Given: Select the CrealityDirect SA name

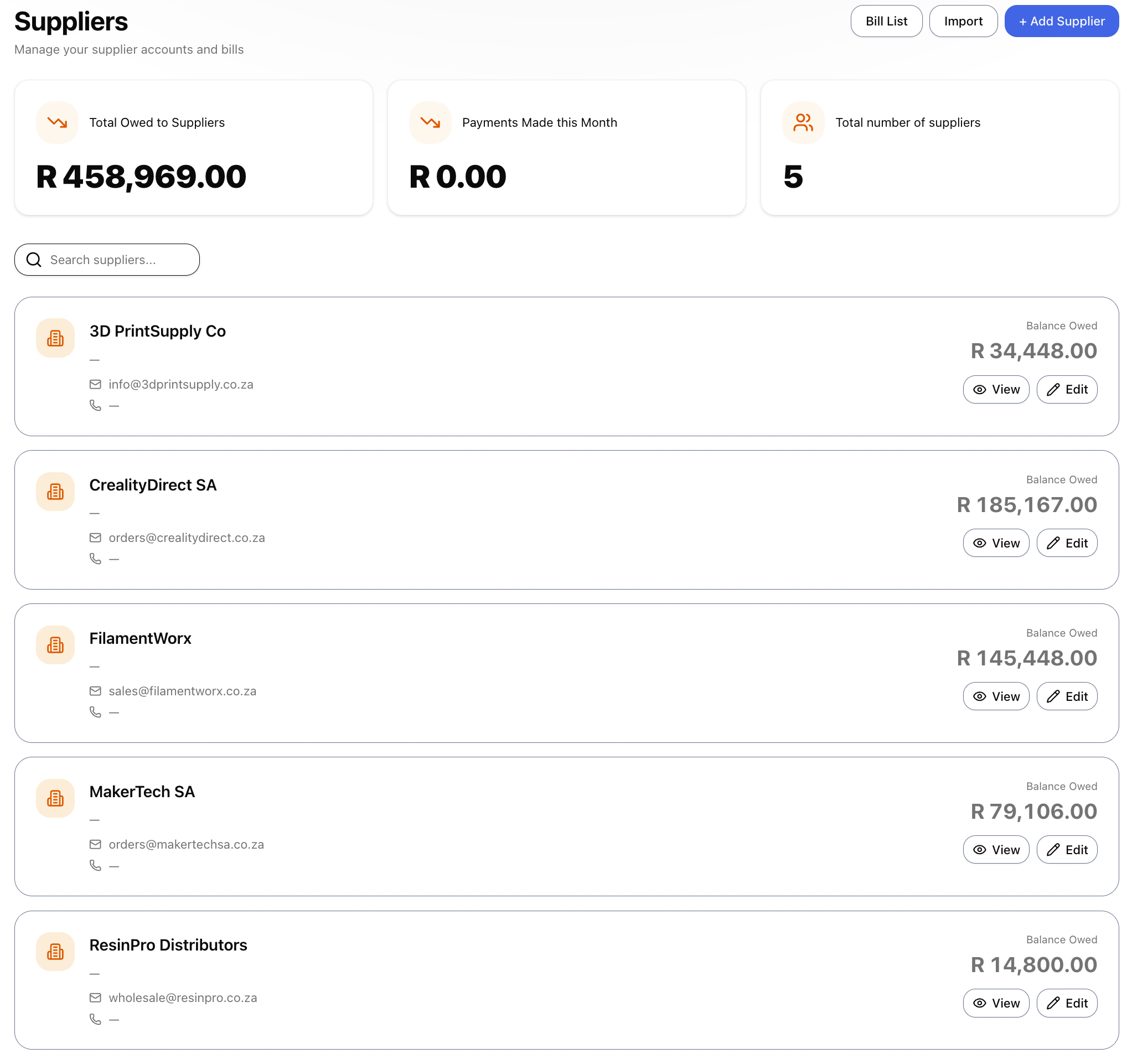Looking at the screenshot, I should tap(153, 485).
